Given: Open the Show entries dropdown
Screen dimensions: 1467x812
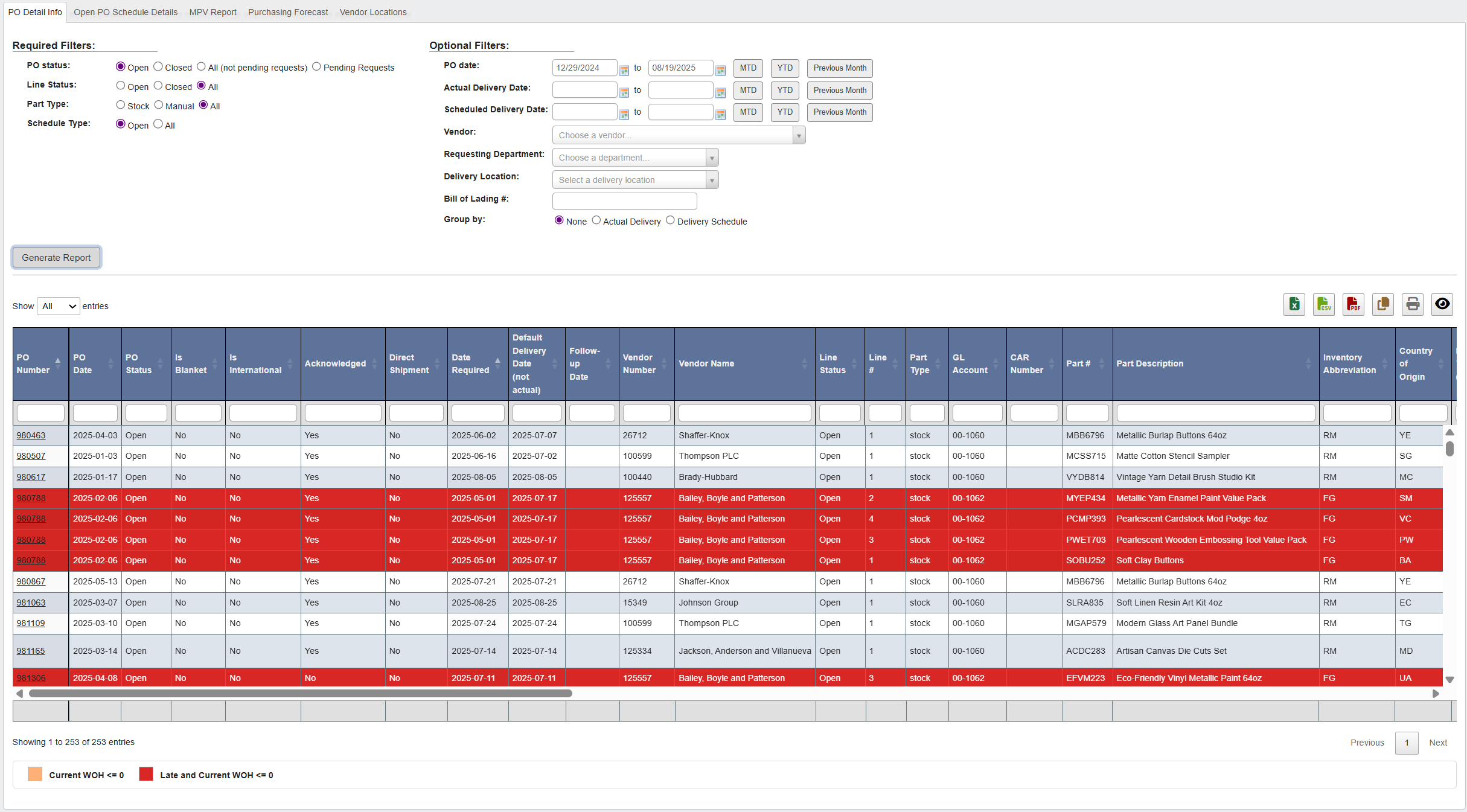Looking at the screenshot, I should pos(59,306).
